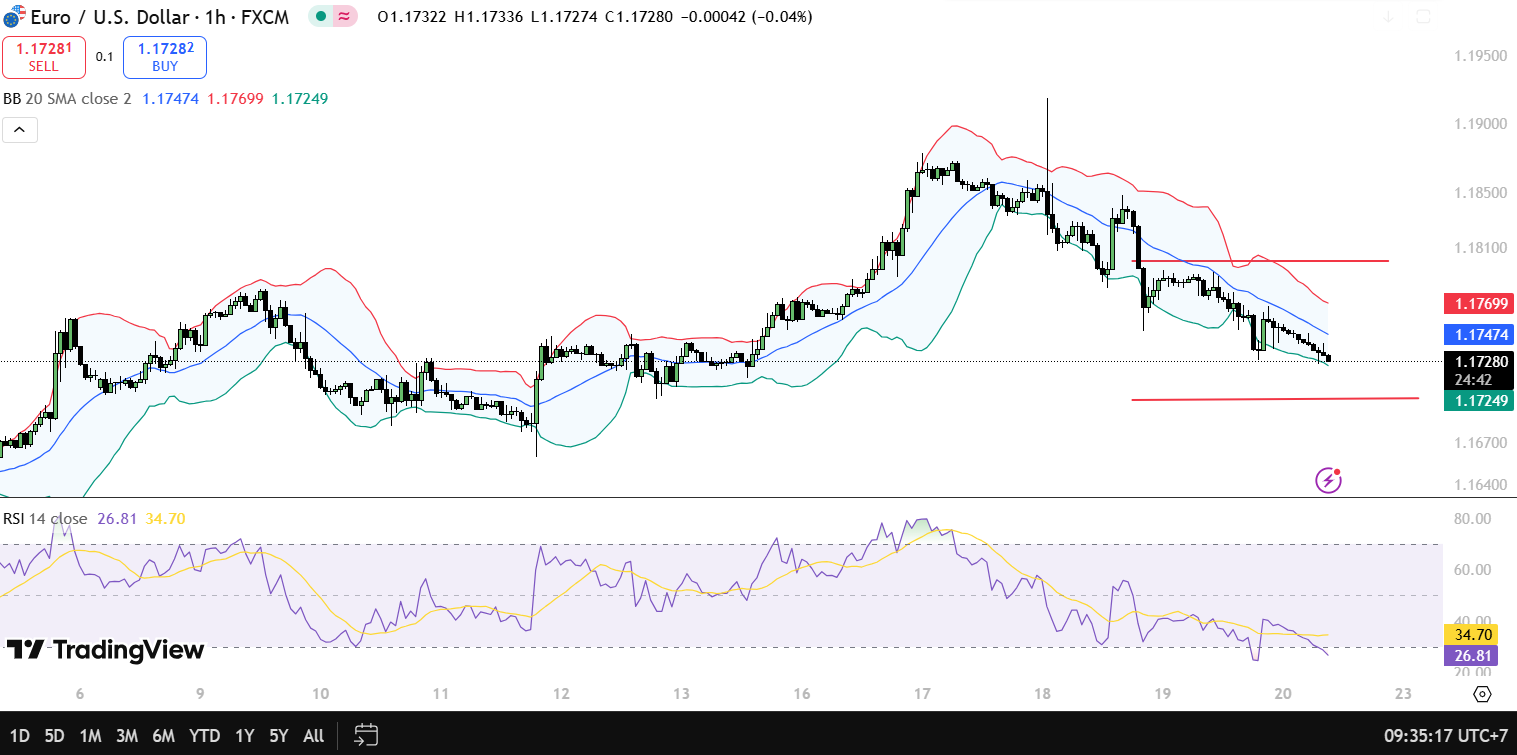Click the purple lightning bolt icon
The image size is (1517, 755).
pos(1328,480)
